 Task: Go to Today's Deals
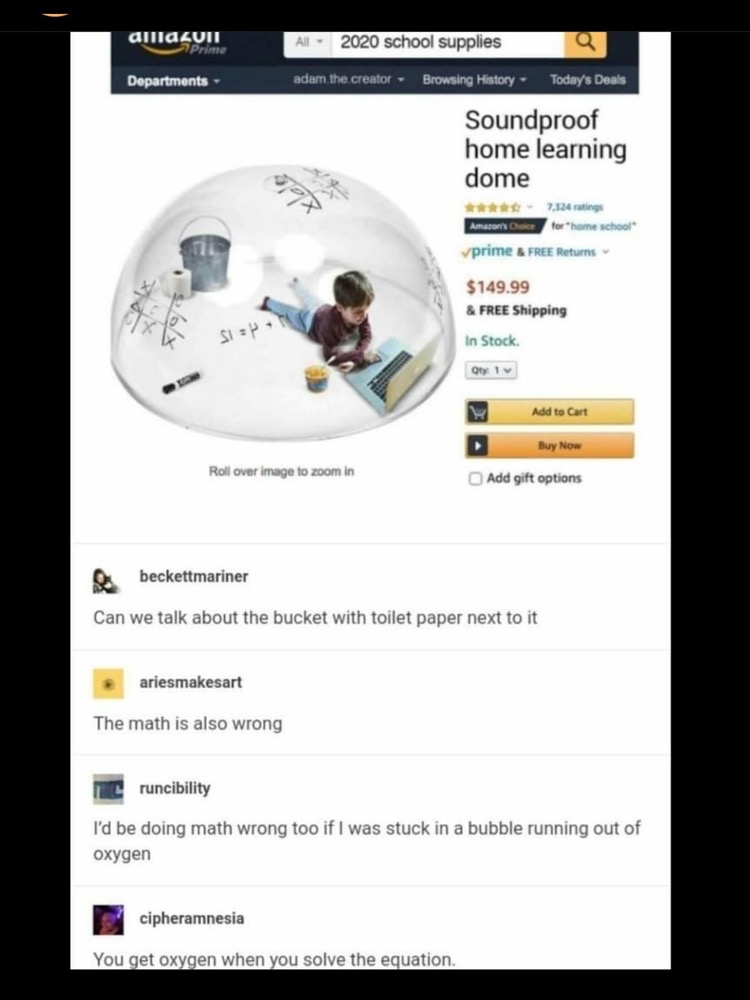587,80
